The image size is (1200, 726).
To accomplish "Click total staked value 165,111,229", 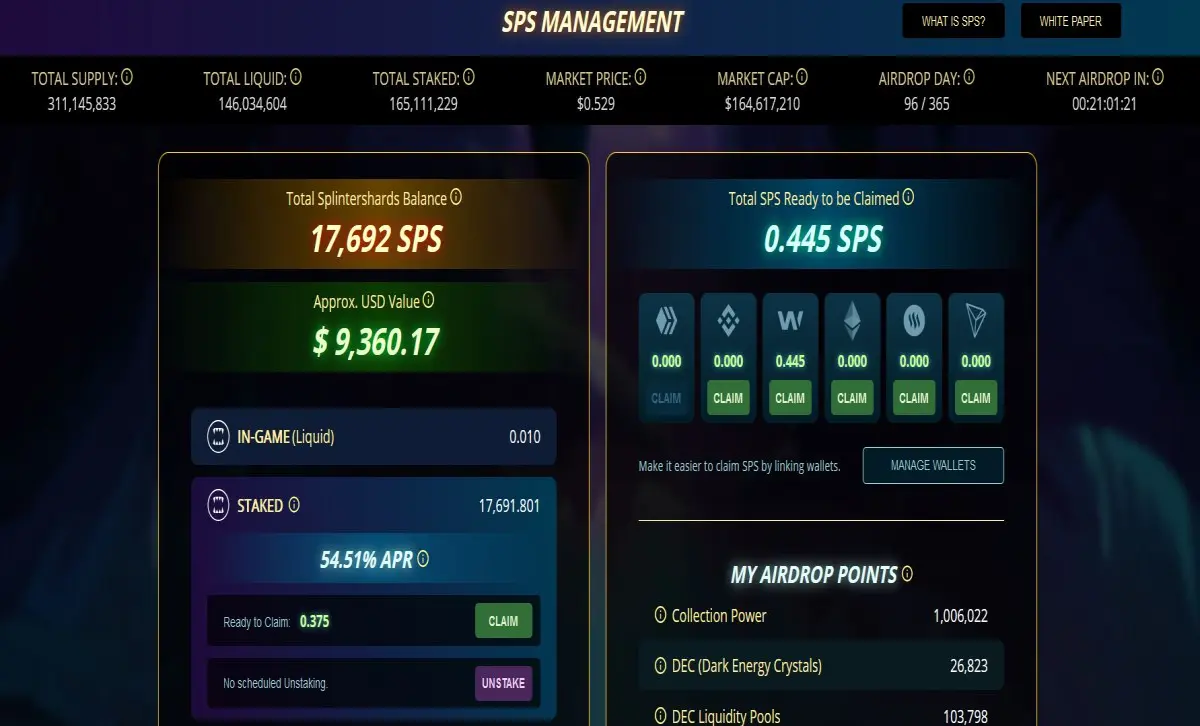I will (x=423, y=103).
